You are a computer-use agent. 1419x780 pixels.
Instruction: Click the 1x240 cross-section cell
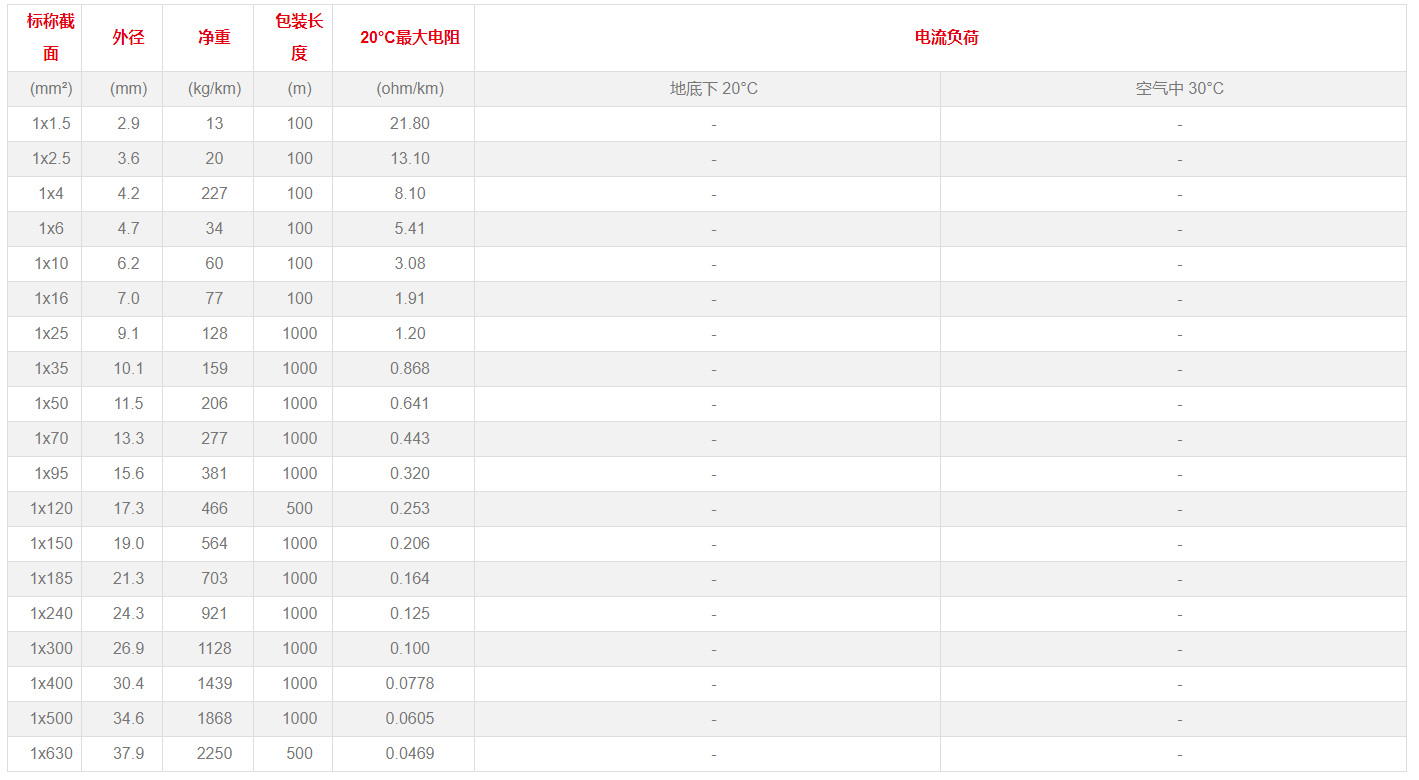pyautogui.click(x=51, y=613)
